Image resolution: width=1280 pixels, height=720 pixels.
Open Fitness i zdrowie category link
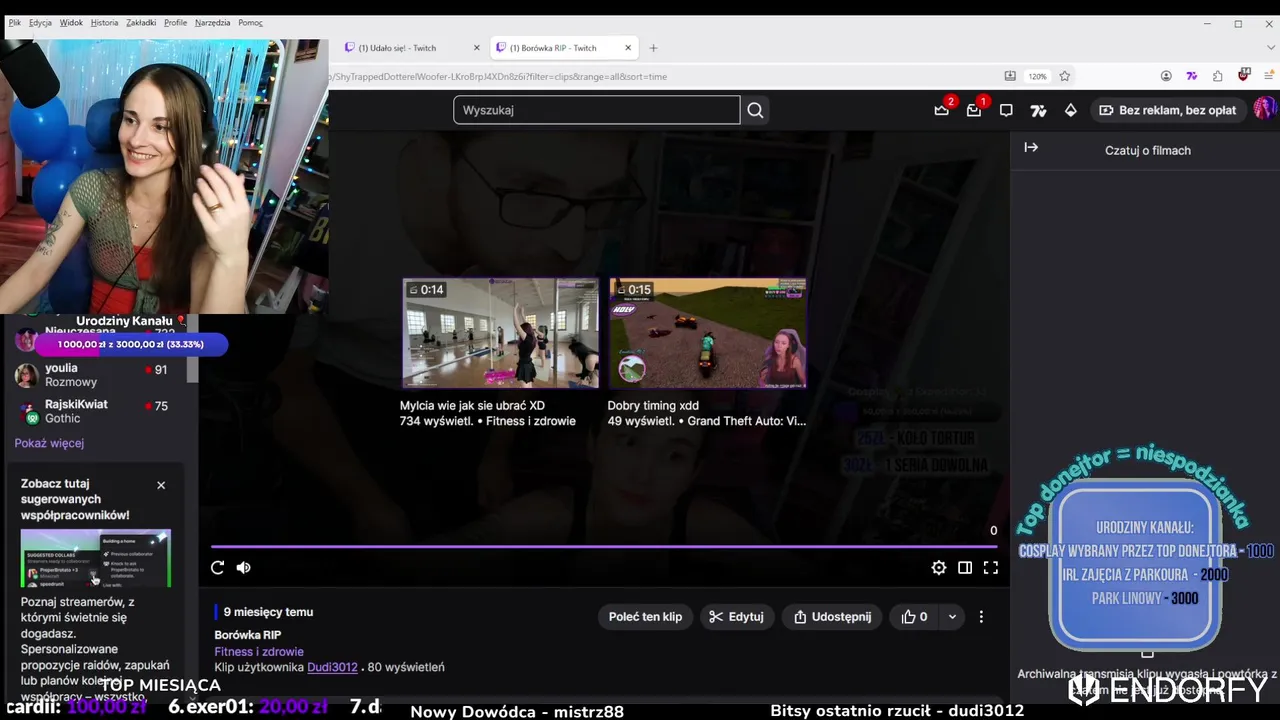point(259,652)
